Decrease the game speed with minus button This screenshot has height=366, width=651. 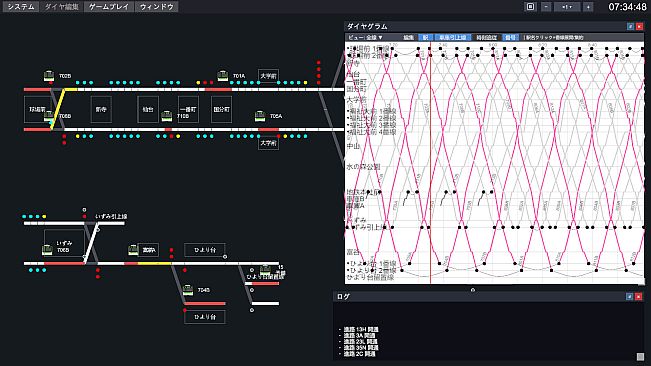click(x=546, y=7)
